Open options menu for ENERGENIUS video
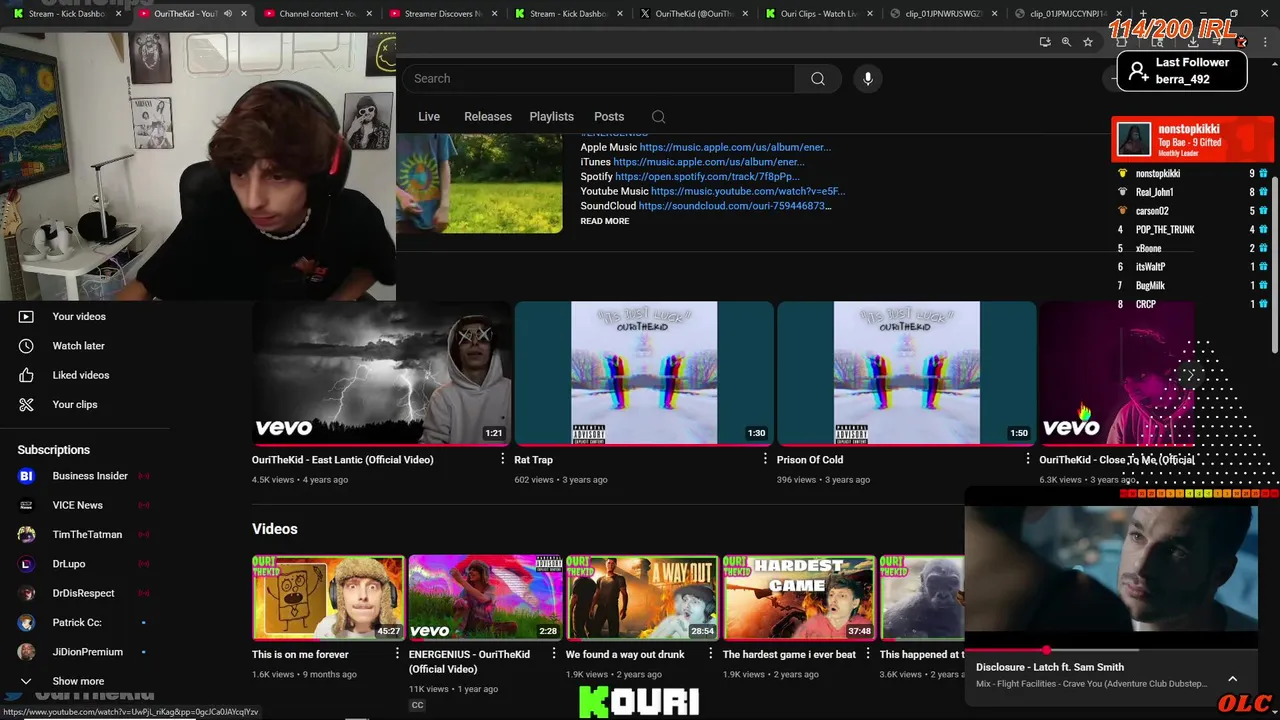 [x=554, y=654]
